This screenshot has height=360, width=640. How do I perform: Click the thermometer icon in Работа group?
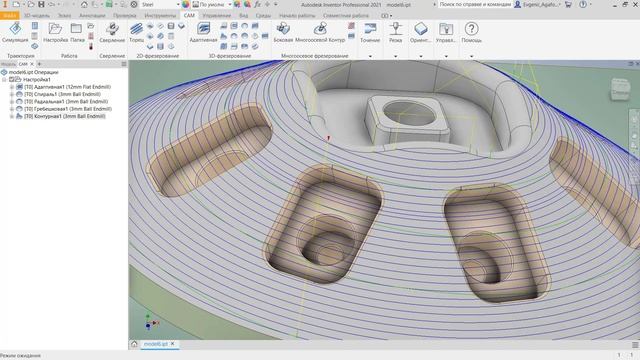[91, 46]
